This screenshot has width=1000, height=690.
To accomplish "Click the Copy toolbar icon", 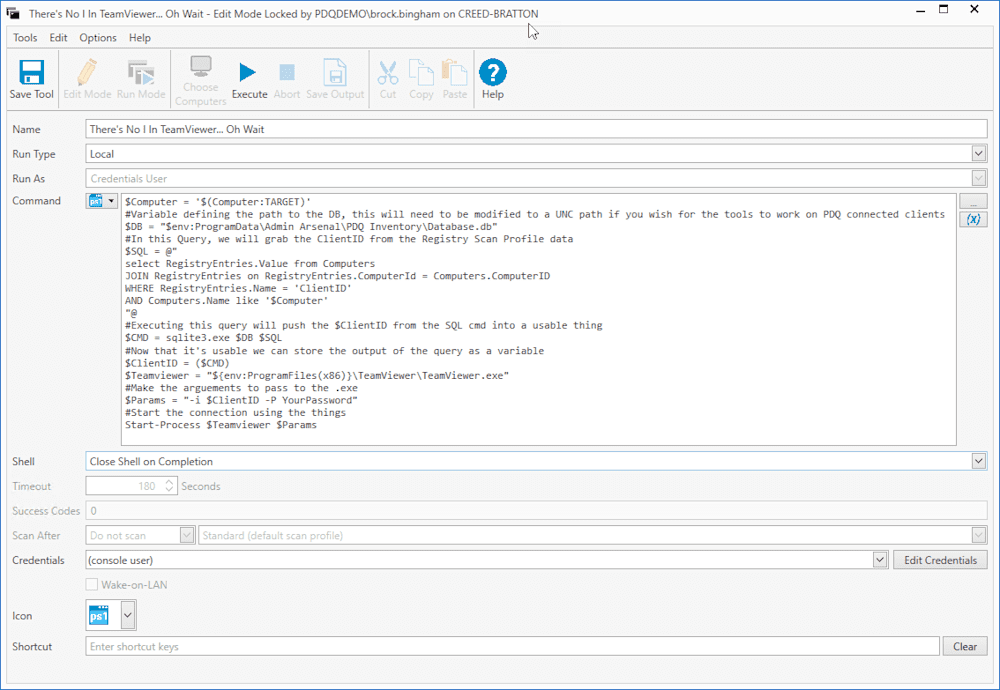I will tap(421, 72).
